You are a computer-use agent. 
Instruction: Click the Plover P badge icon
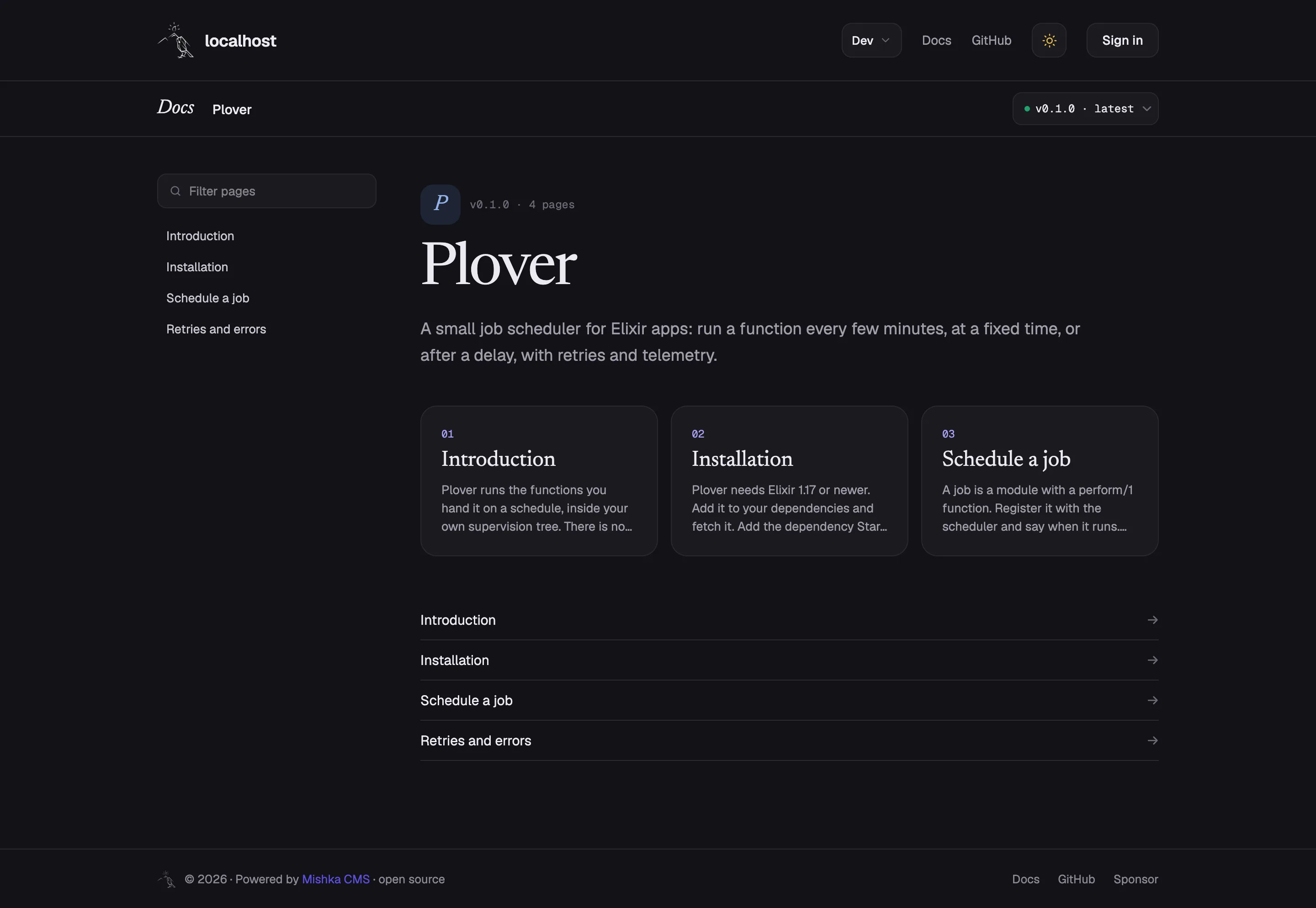click(x=440, y=204)
